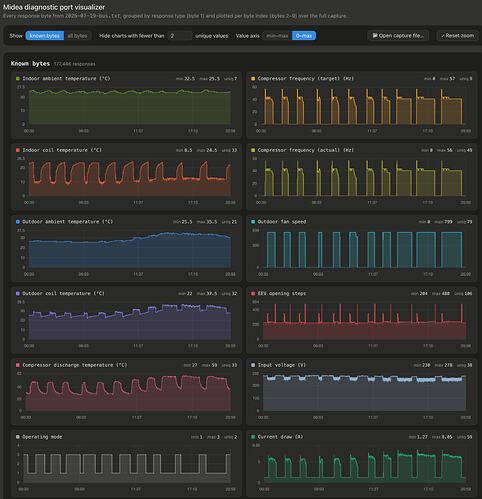Select the 'known bytes' show option

pos(45,36)
